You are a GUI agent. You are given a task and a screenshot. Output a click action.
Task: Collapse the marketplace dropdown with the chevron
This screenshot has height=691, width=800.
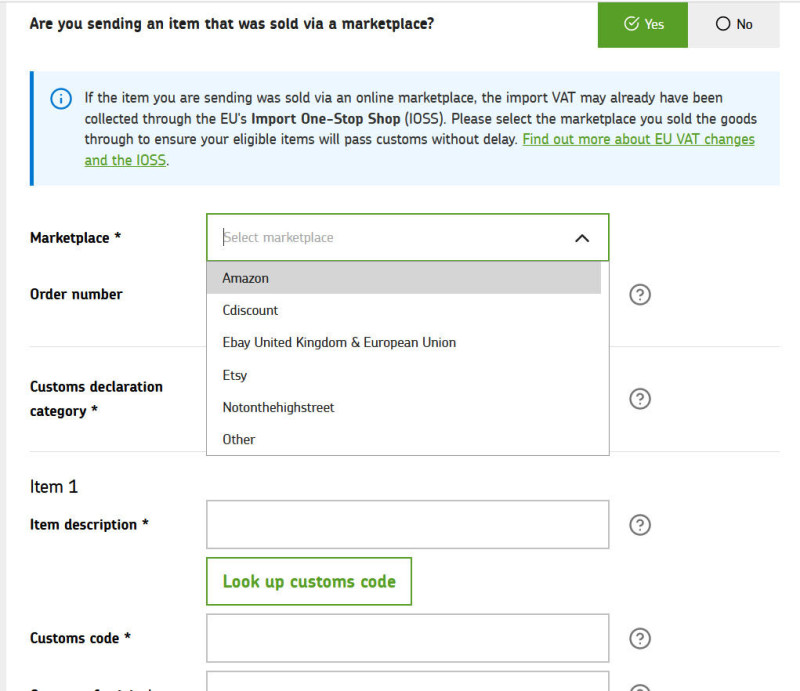coord(582,238)
